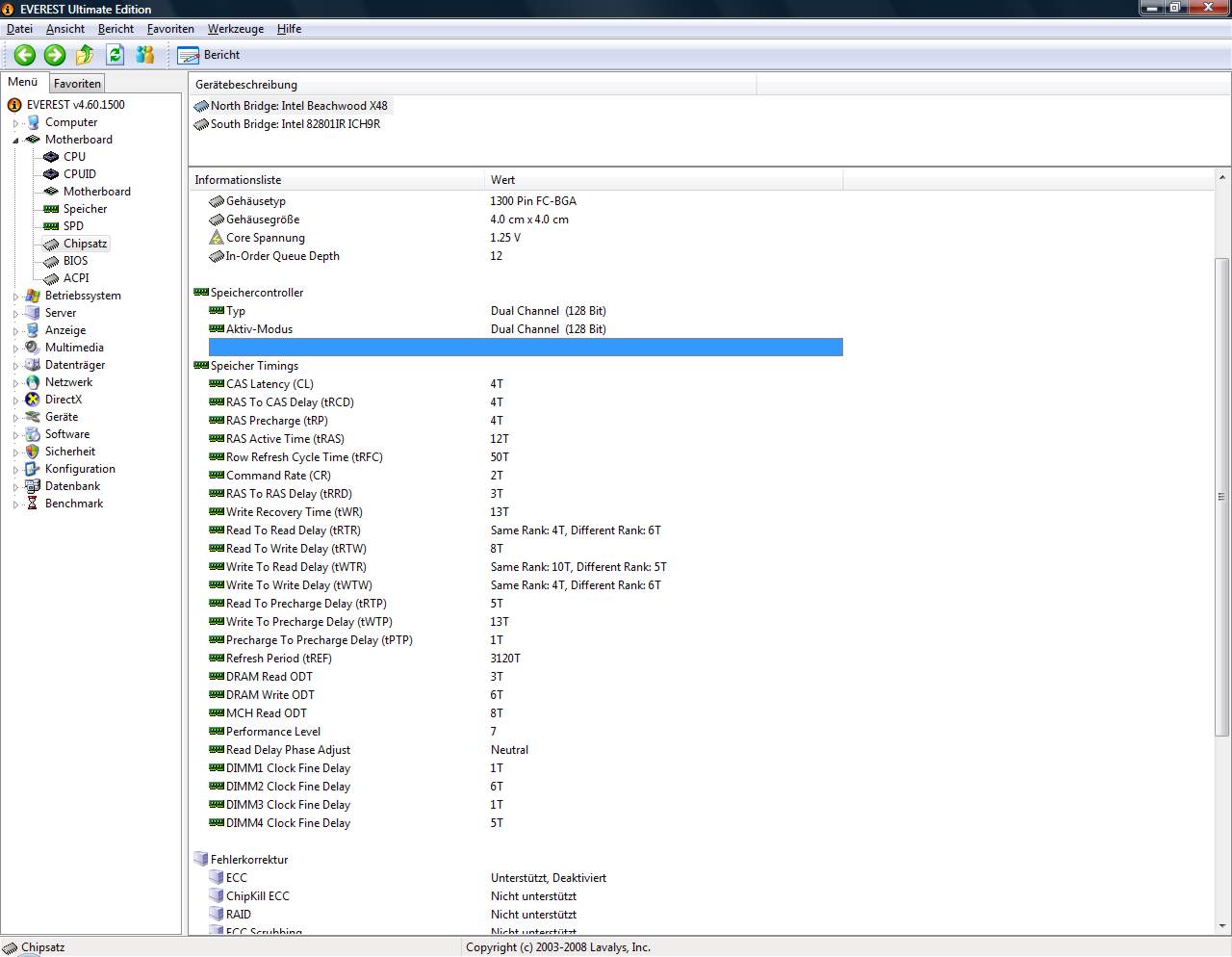
Task: Select the Read Delay Phase Adjust row
Action: click(526, 750)
